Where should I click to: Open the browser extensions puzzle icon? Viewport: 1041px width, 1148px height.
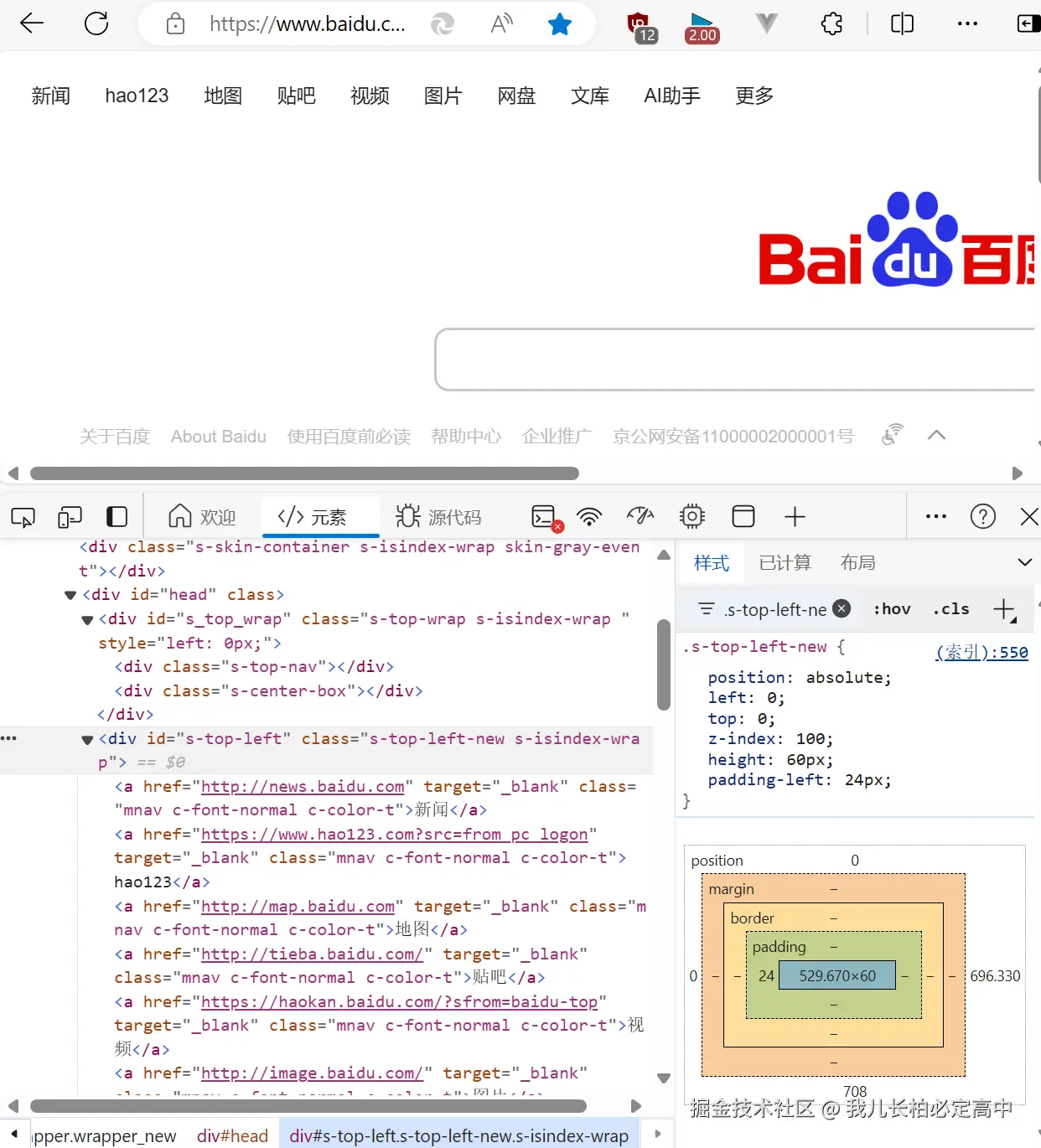pos(831,23)
